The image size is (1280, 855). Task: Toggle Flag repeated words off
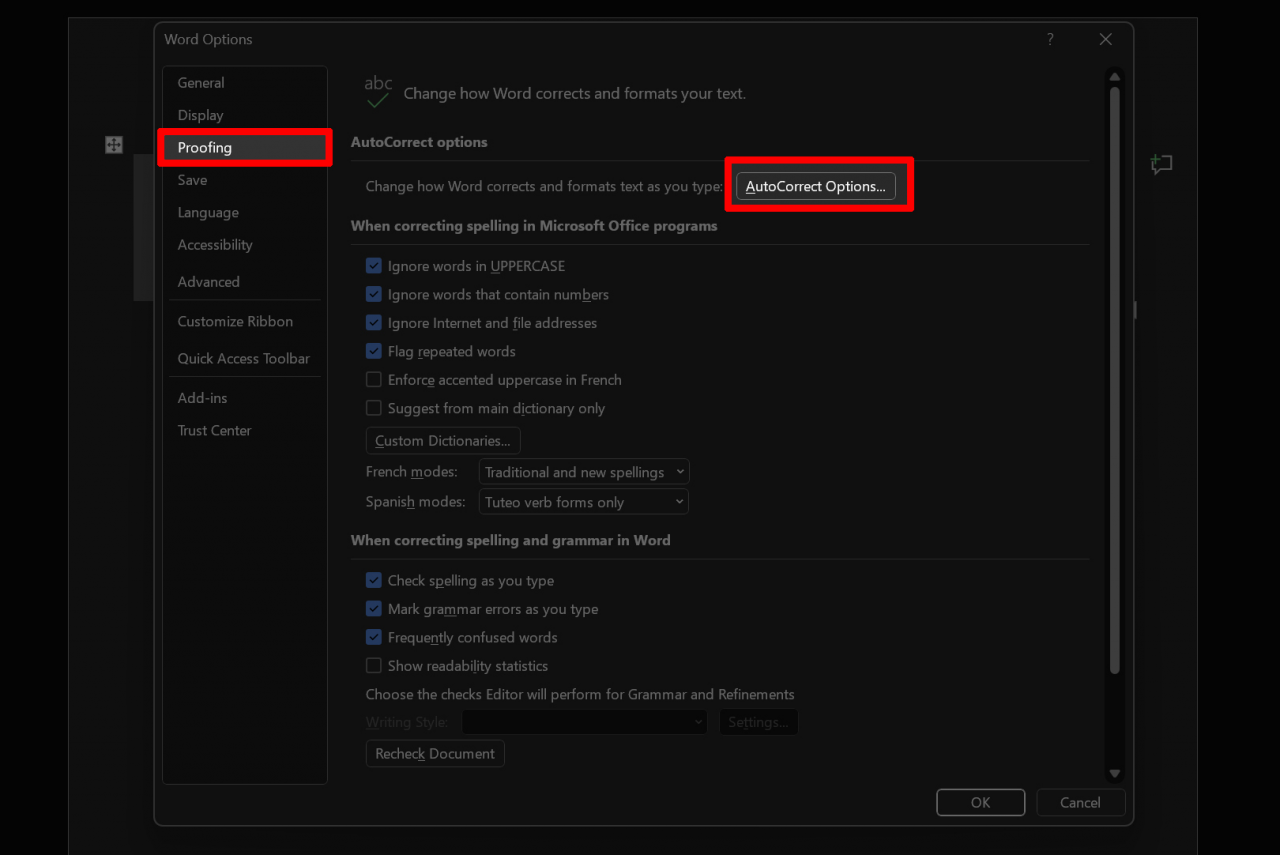click(x=373, y=351)
